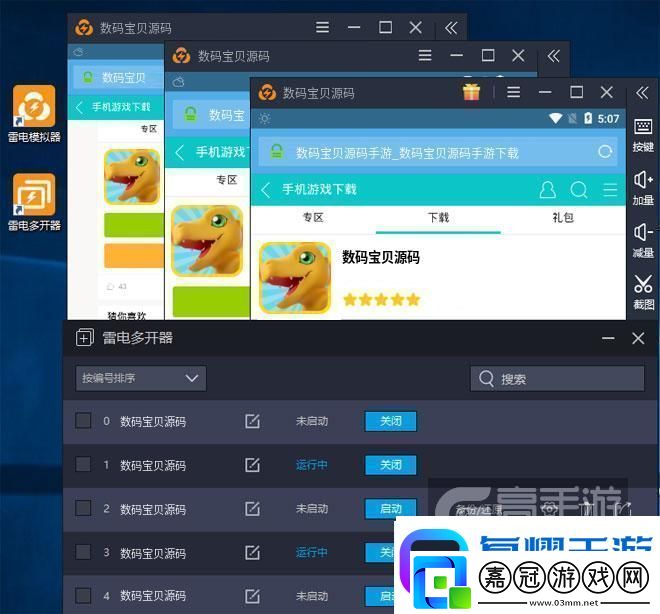Click the back arrow in the rearmost emulator window
660x614 pixels.
click(79, 107)
